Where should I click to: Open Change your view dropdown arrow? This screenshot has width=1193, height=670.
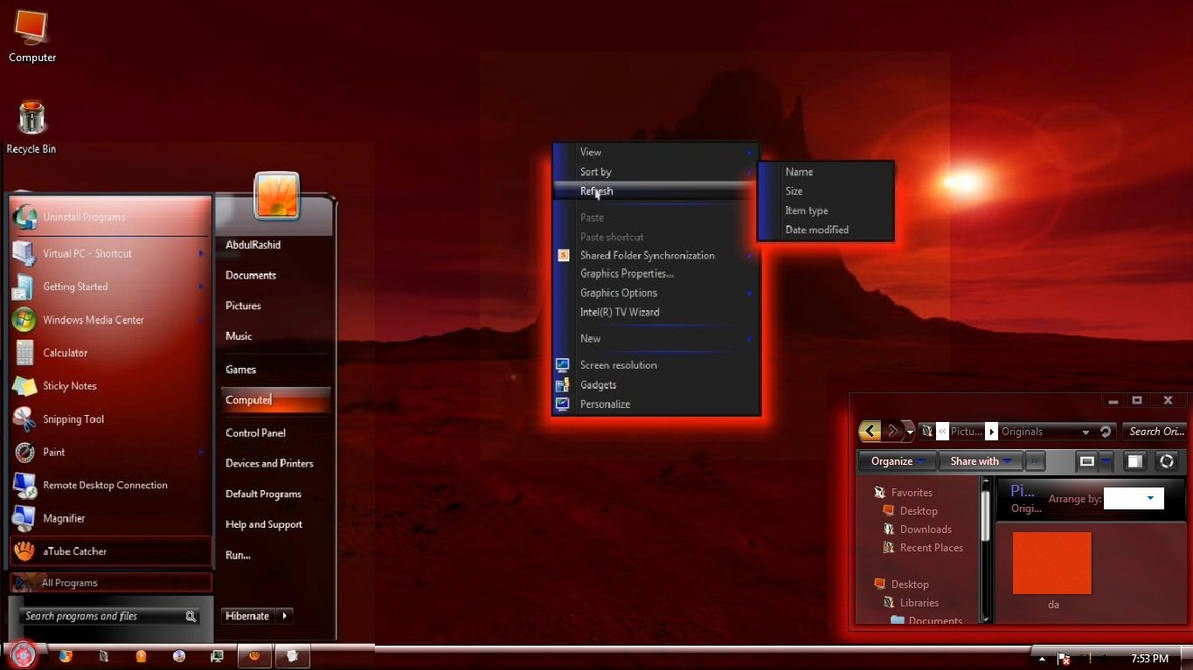[x=1106, y=461]
